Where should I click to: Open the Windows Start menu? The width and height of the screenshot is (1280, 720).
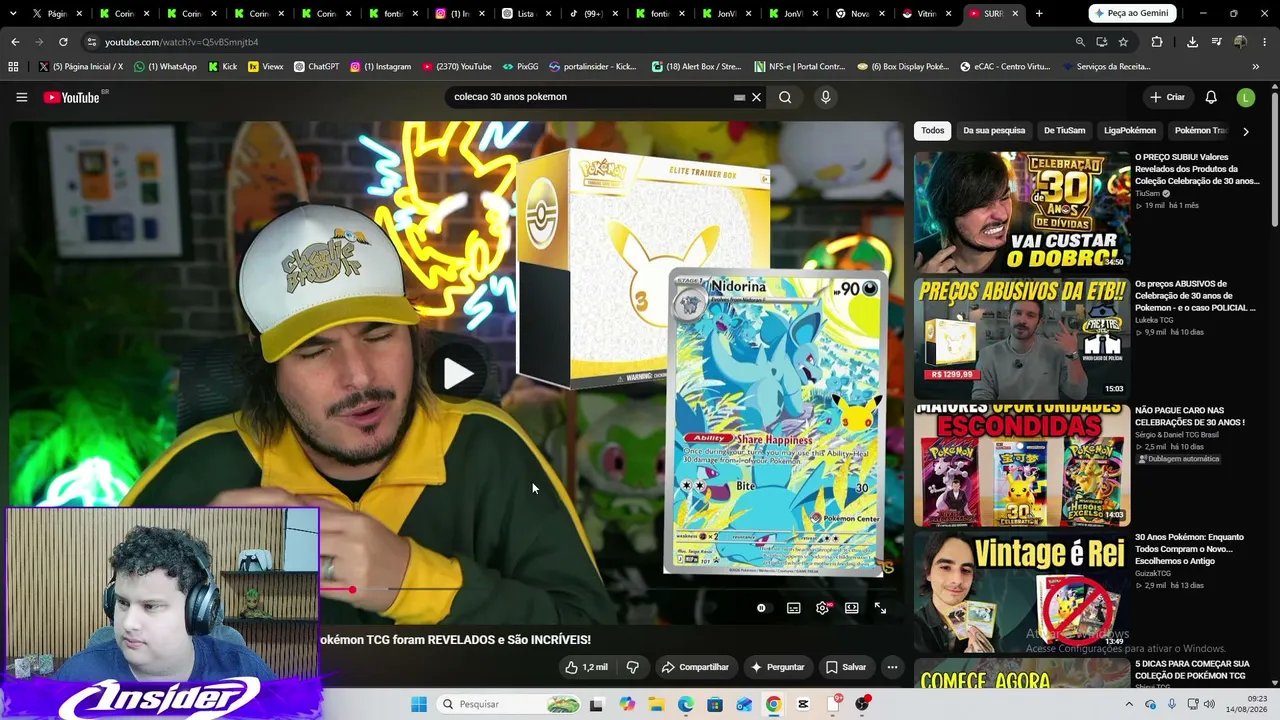[x=419, y=704]
